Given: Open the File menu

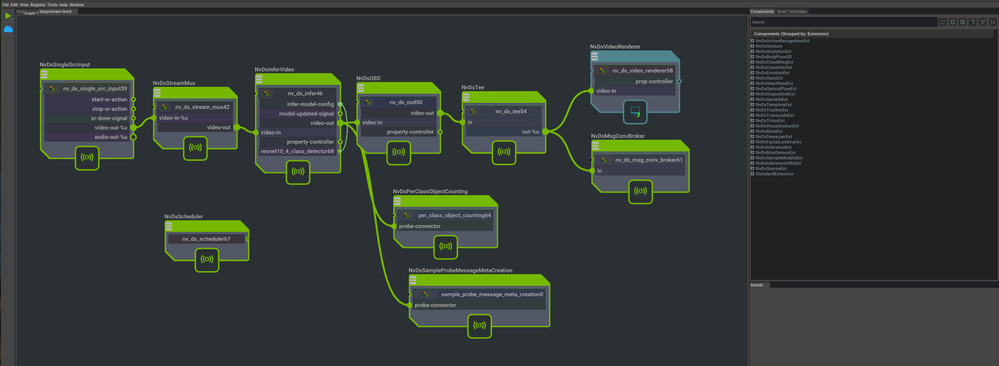Looking at the screenshot, I should tap(5, 4).
